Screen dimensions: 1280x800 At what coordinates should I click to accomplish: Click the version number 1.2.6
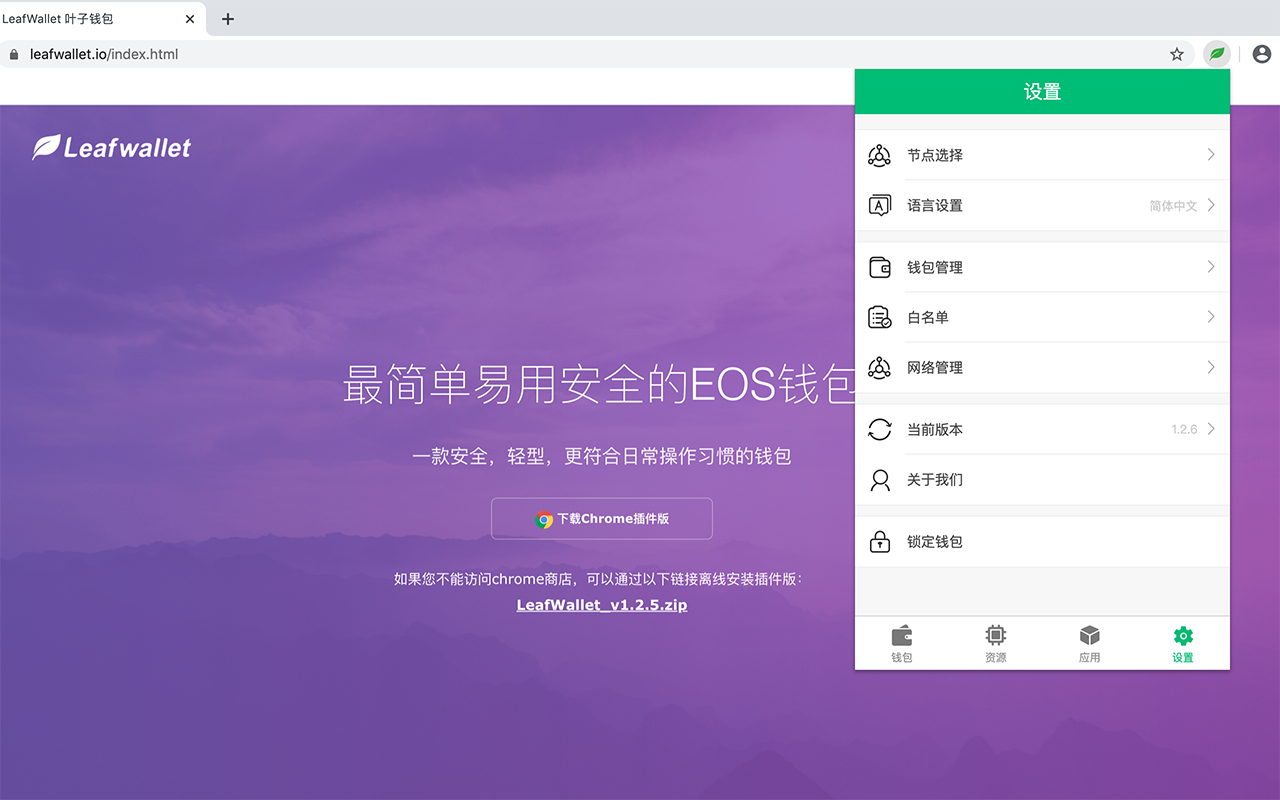coord(1184,429)
